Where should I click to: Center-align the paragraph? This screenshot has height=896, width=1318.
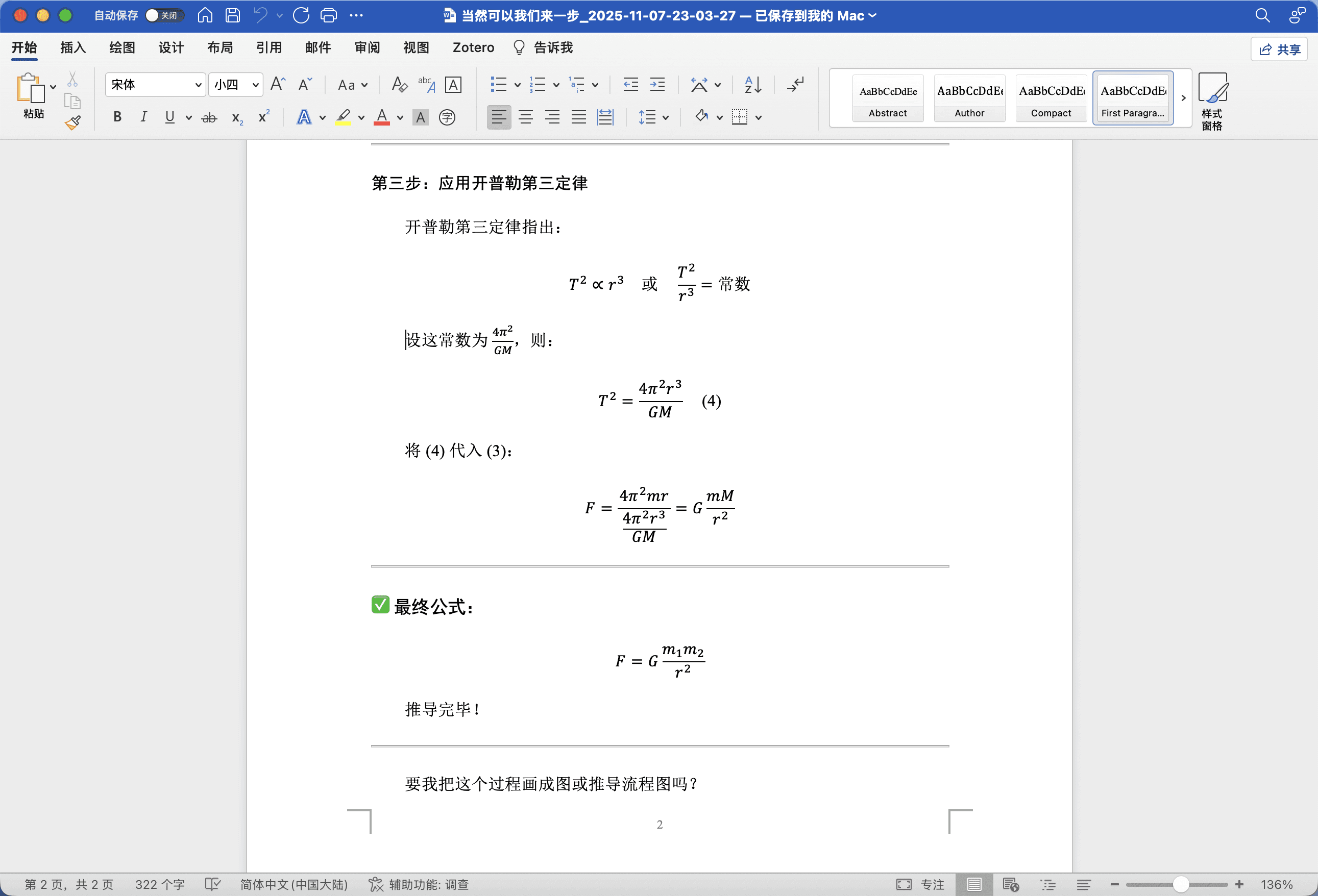point(525,117)
